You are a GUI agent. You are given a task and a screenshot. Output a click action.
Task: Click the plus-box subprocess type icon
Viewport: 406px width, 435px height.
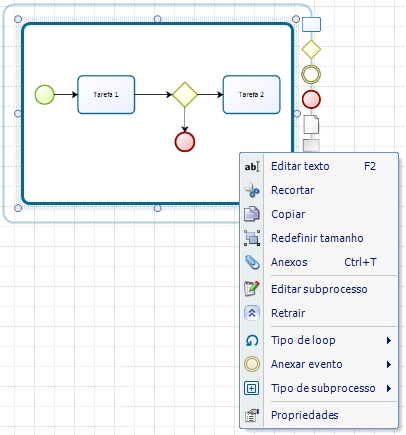(x=251, y=388)
